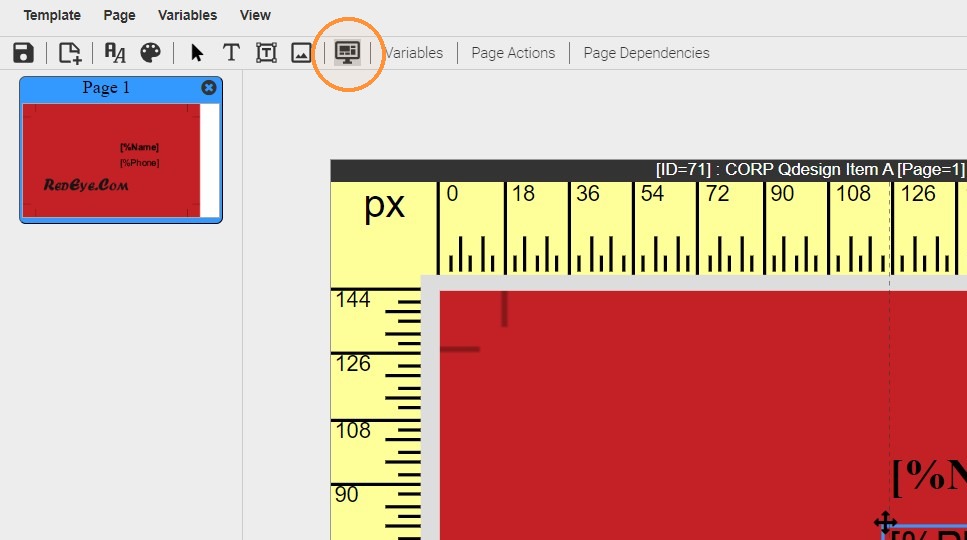Select the Text tool
967x540 pixels.
coord(231,53)
